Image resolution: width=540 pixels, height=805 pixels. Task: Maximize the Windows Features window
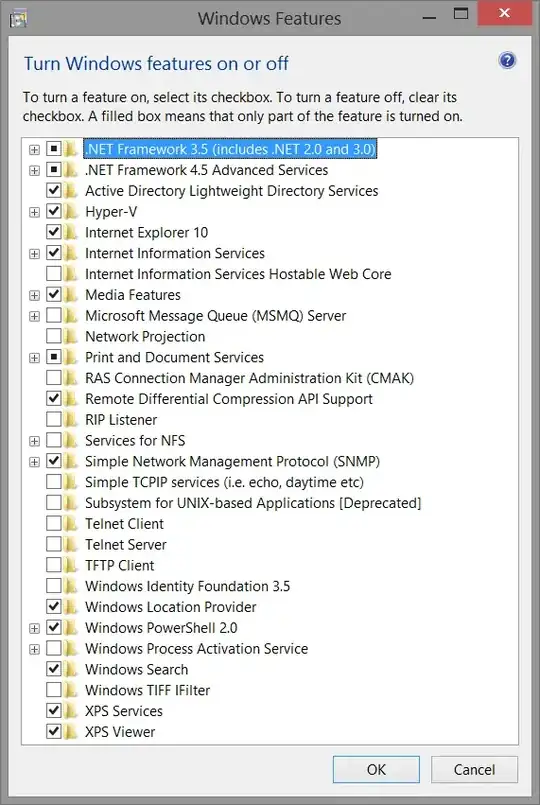click(461, 14)
